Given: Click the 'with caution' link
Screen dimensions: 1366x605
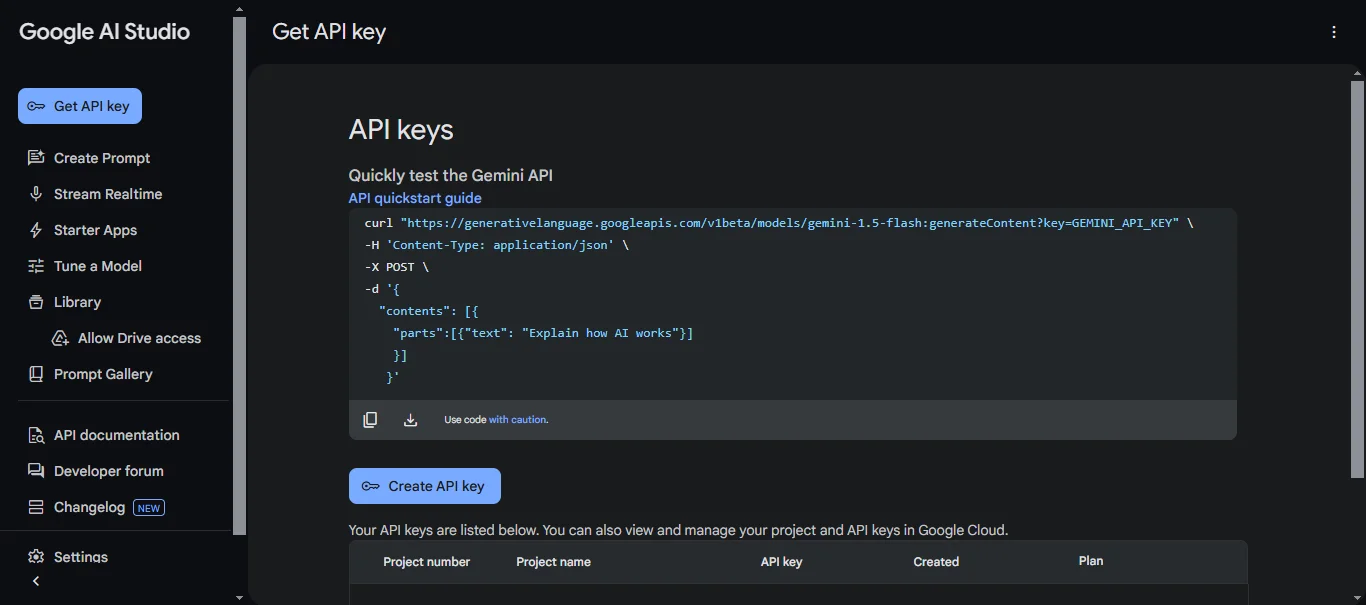Looking at the screenshot, I should pos(518,420).
